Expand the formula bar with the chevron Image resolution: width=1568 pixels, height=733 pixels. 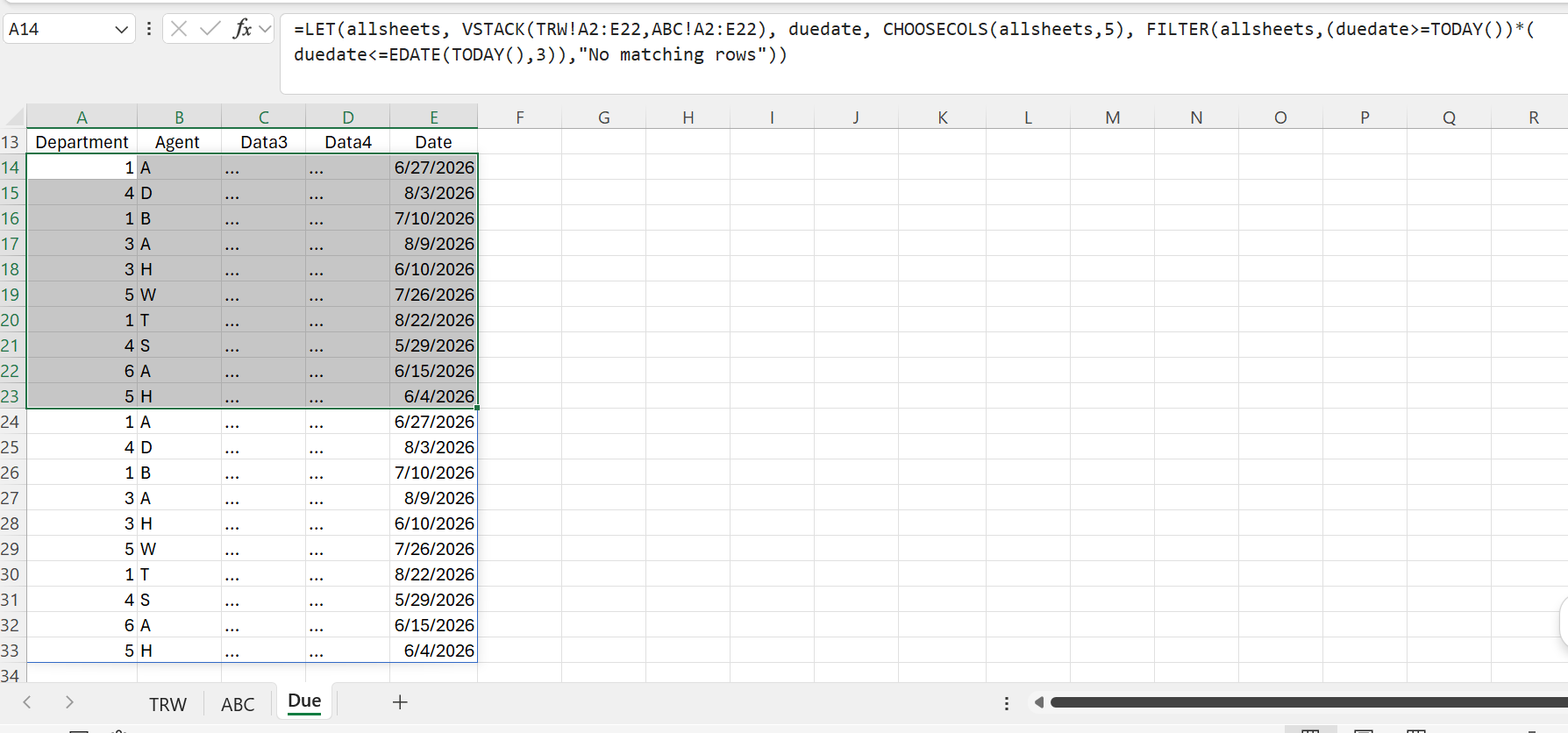point(265,29)
